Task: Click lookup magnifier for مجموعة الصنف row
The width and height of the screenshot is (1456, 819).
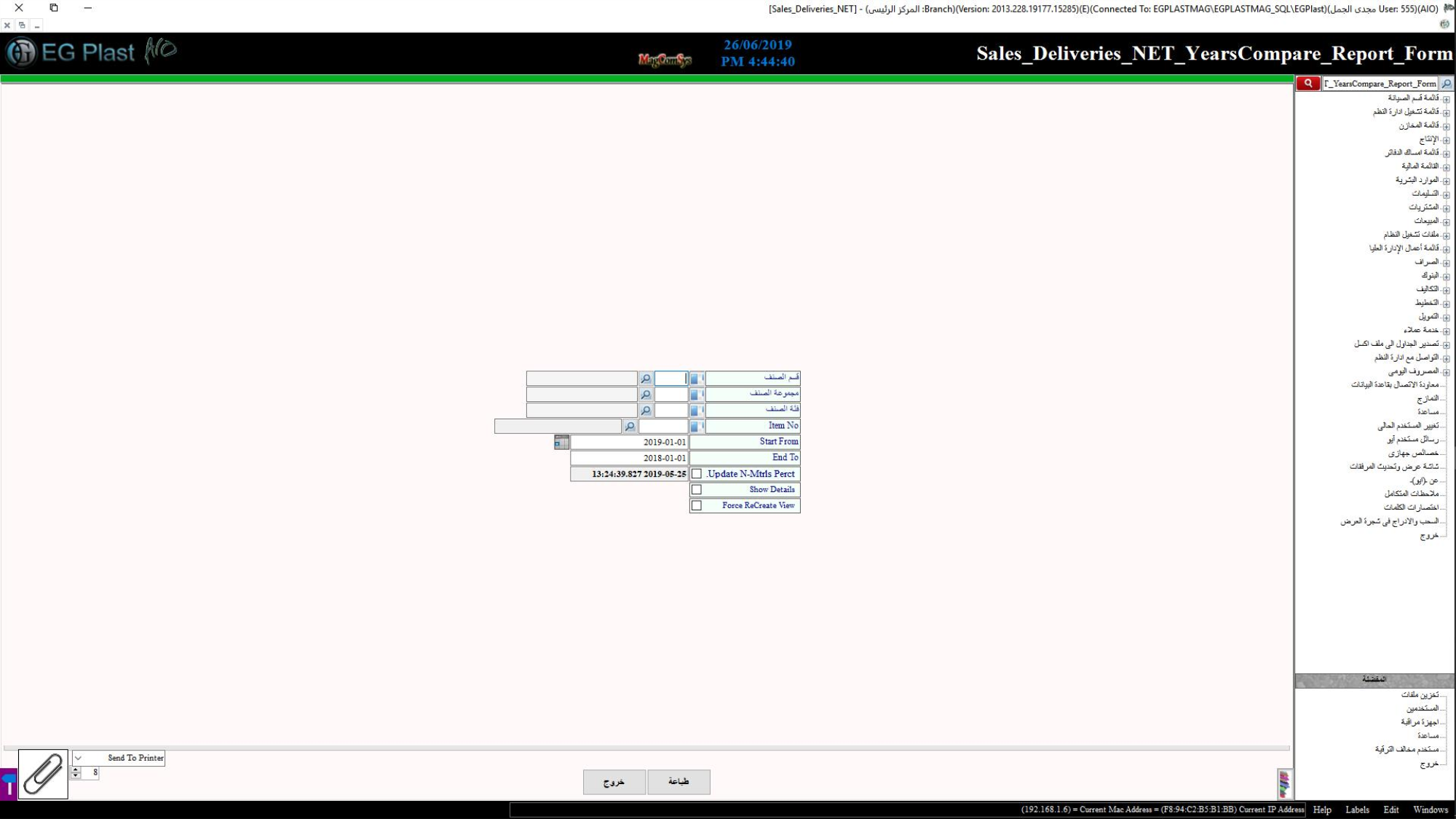Action: coord(646,395)
